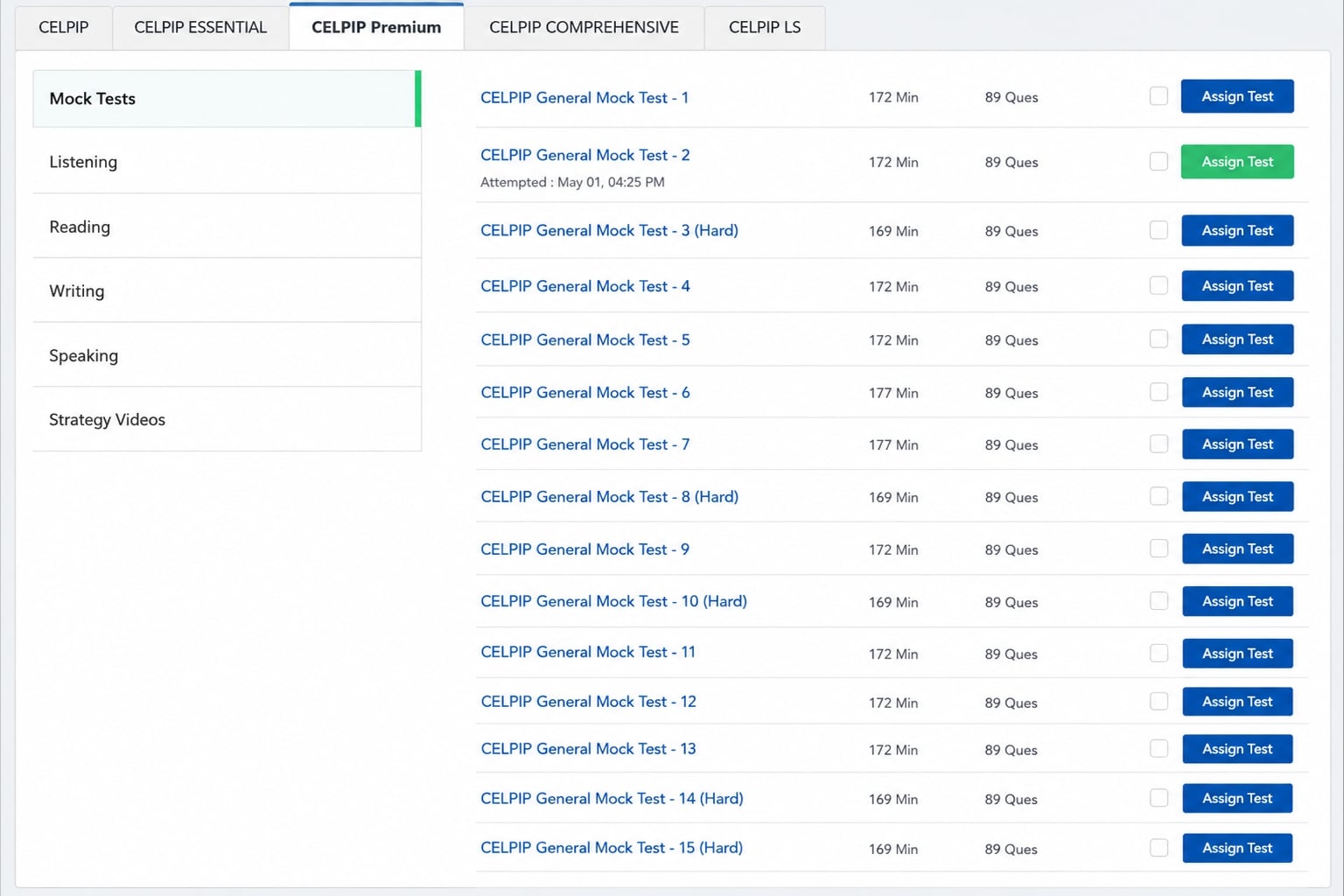
Task: Click Assign Test for Mock Test - 12
Action: click(x=1237, y=702)
